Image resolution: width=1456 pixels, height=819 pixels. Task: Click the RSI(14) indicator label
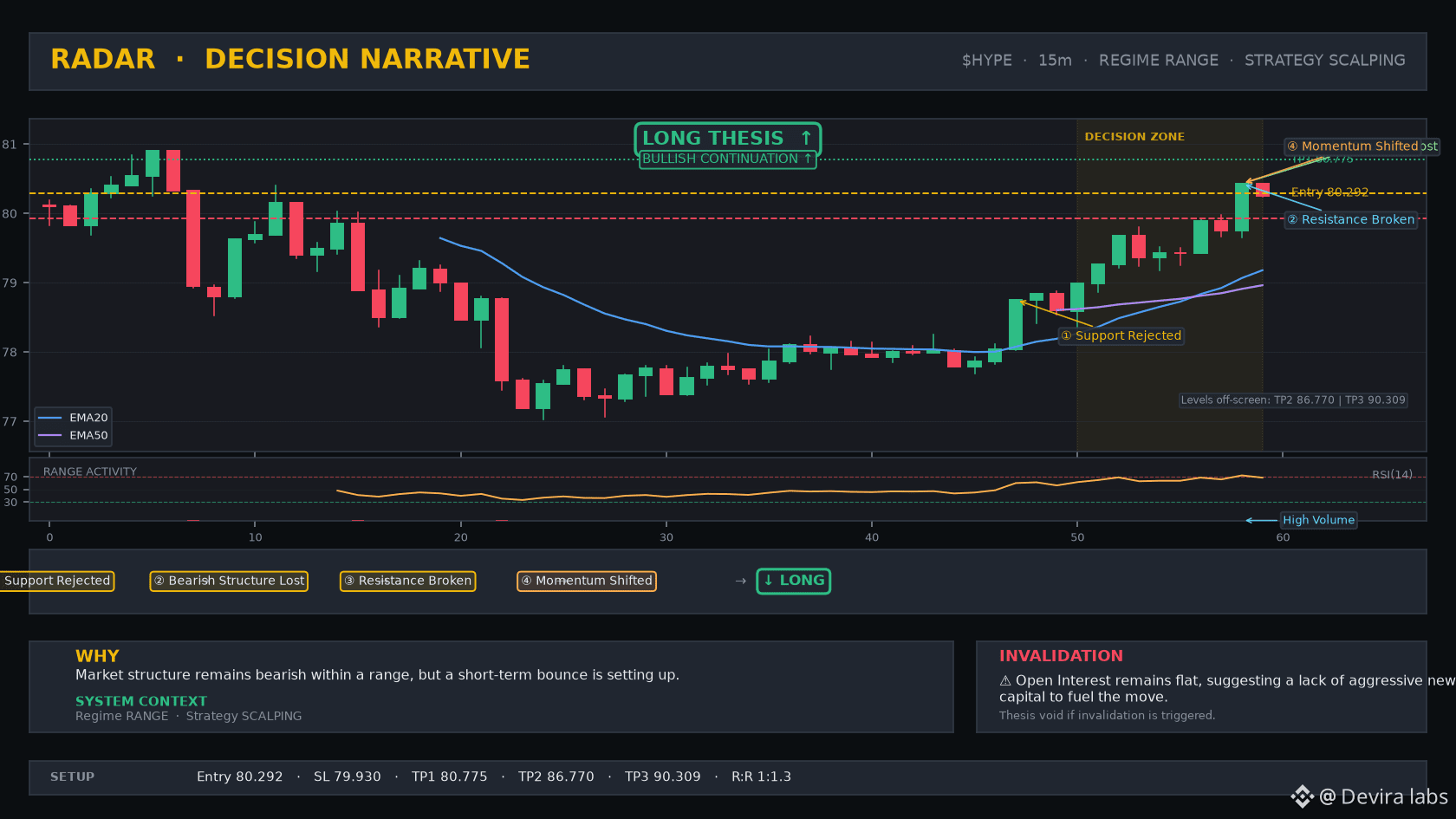coord(1392,475)
